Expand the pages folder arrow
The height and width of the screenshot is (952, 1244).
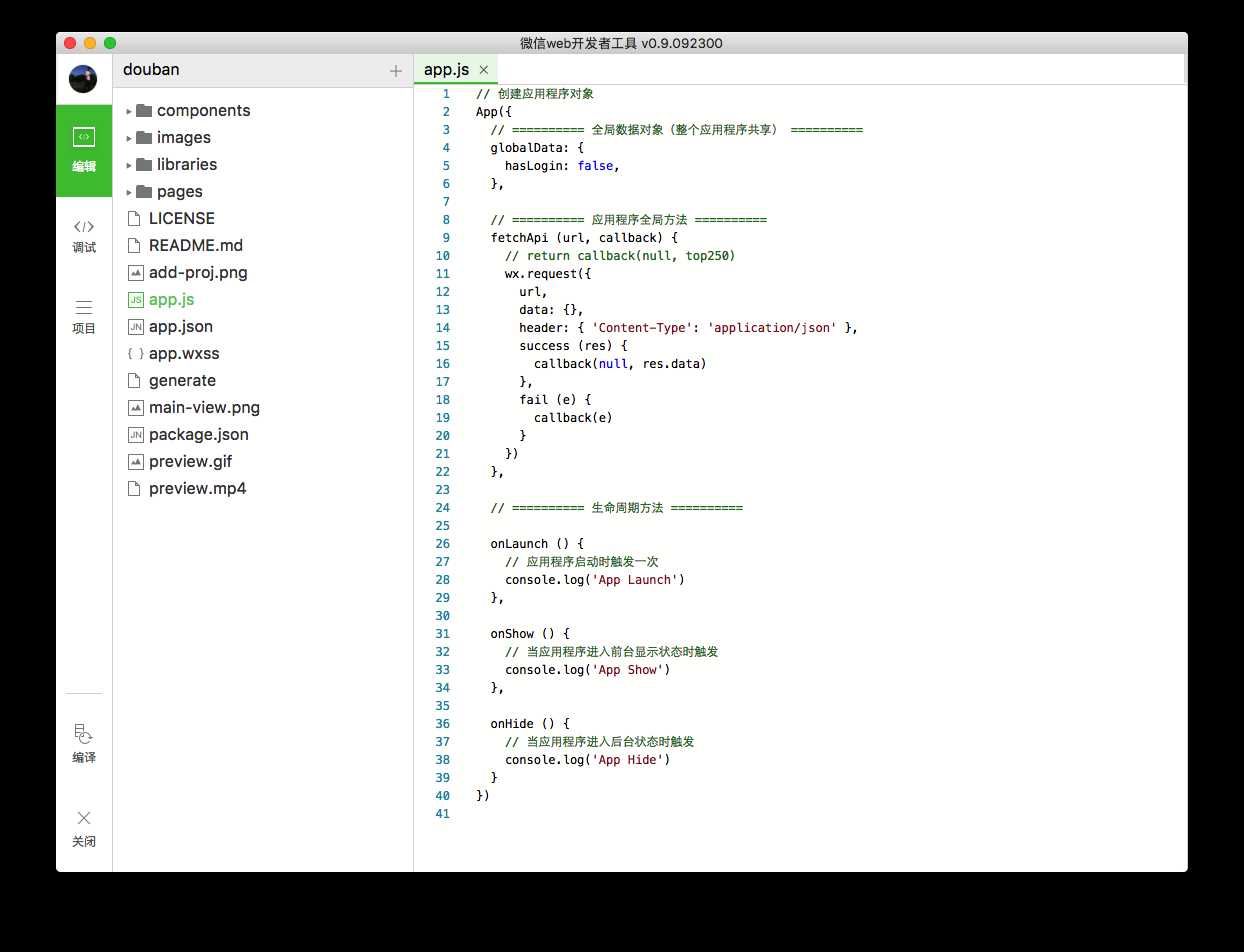tap(129, 192)
